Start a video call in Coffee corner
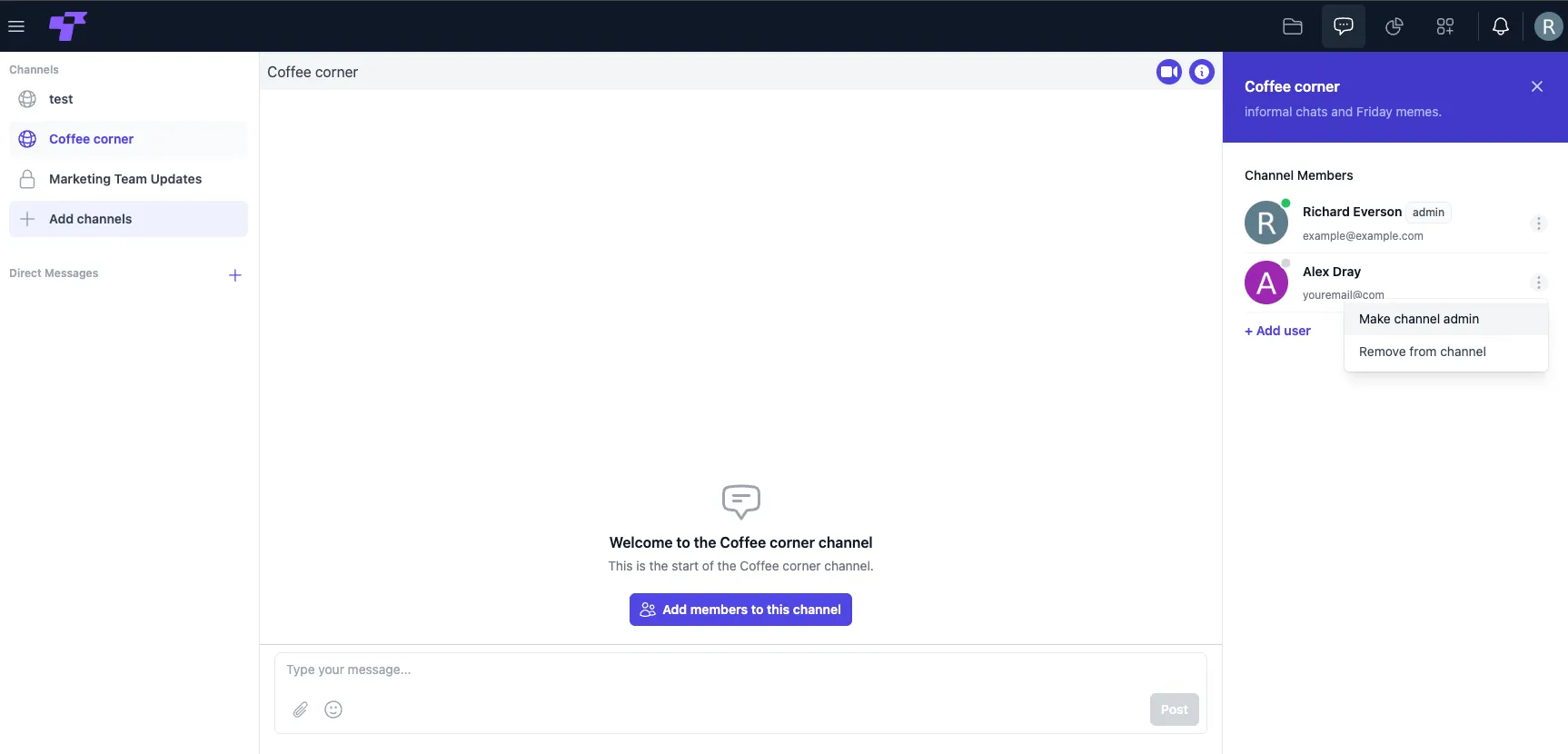The width and height of the screenshot is (1568, 754). pos(1169,72)
